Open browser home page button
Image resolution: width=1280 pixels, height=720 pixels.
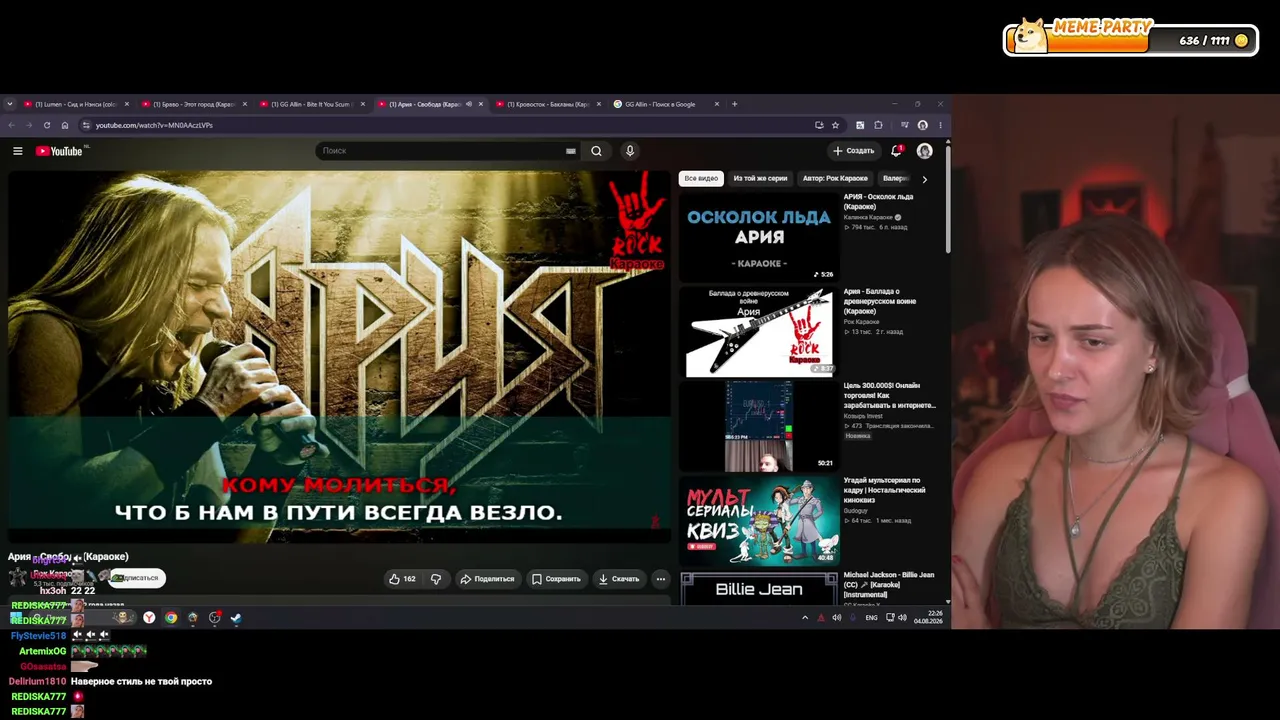click(x=65, y=125)
